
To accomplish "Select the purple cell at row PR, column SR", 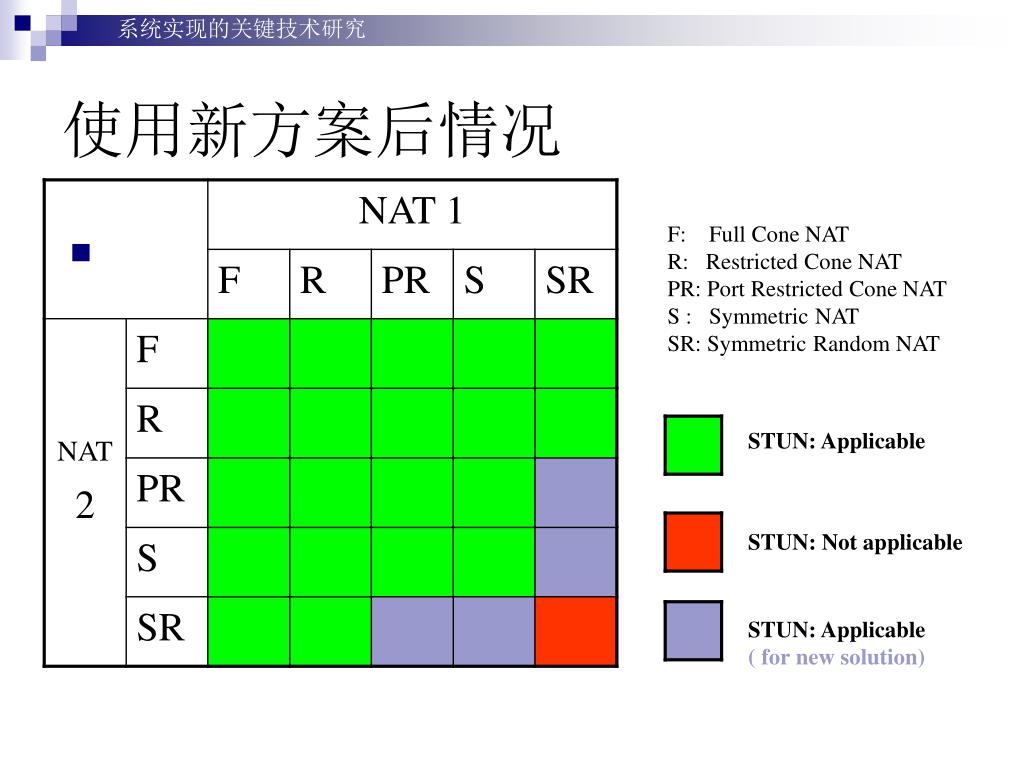I will 575,492.
